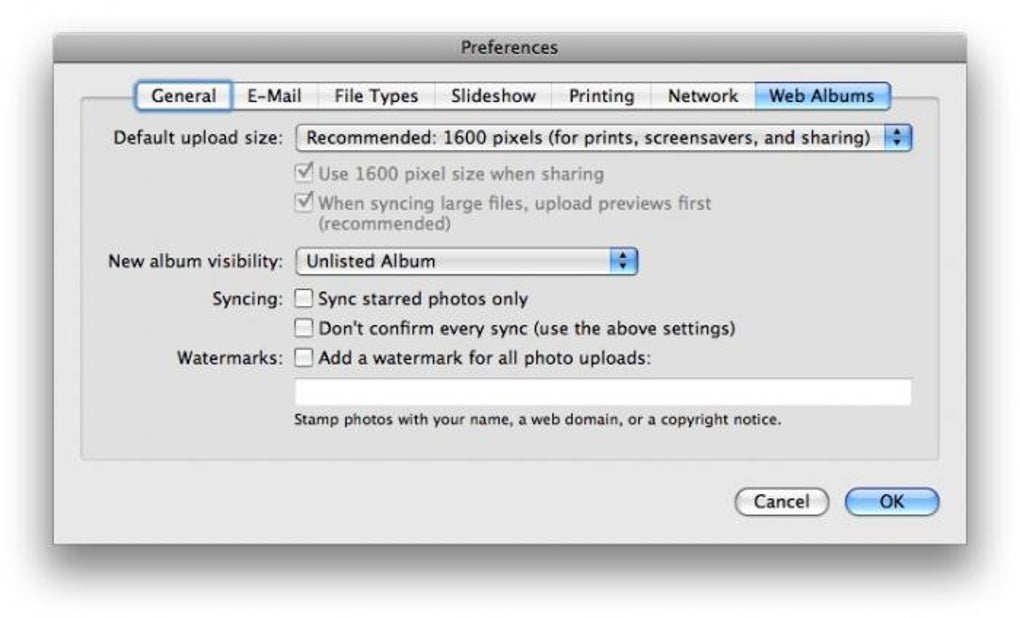This screenshot has height=618, width=1020.
Task: Click the Preferences window title bar
Action: [x=509, y=47]
